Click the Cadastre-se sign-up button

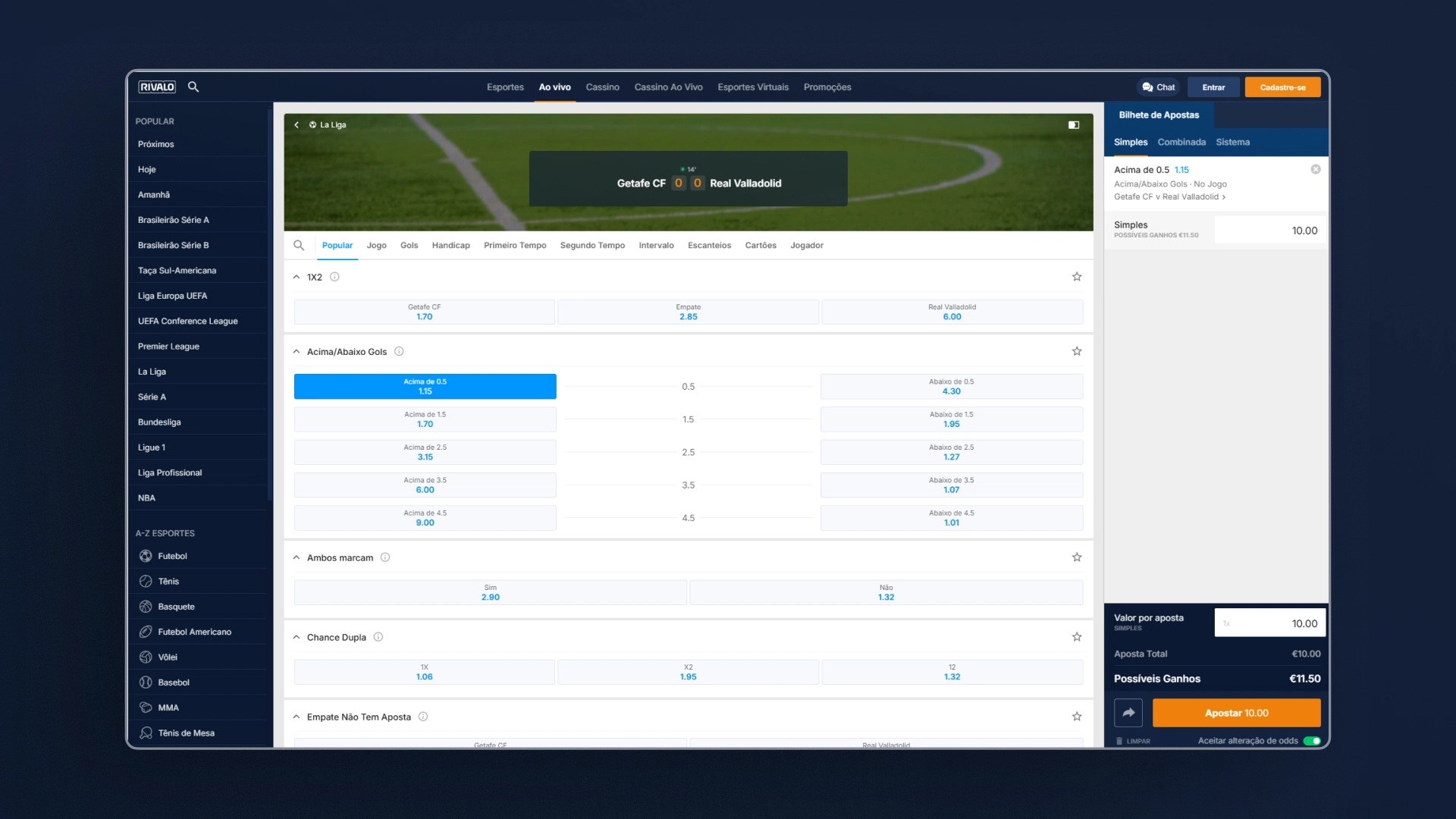1282,87
